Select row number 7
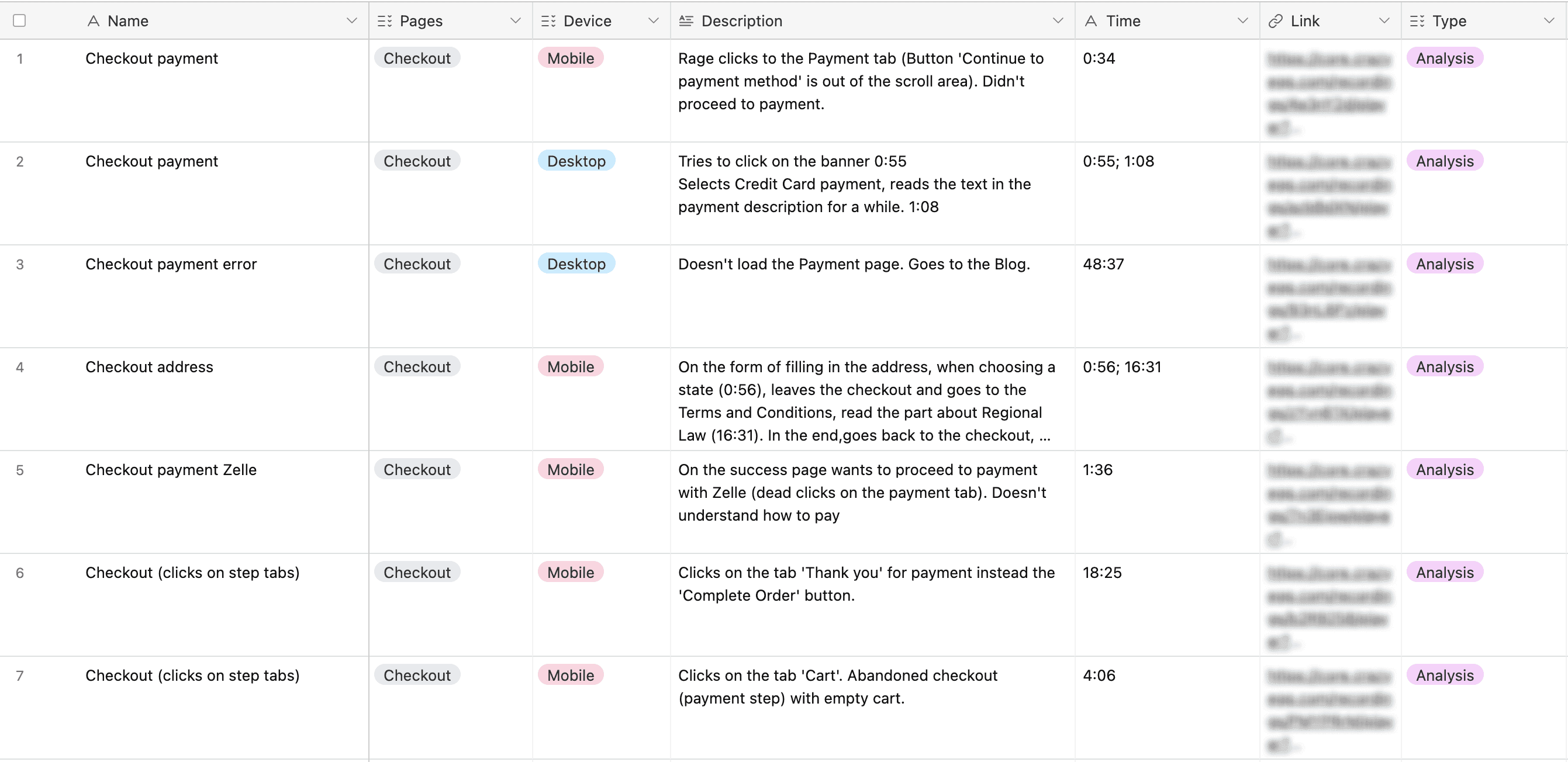 20,676
